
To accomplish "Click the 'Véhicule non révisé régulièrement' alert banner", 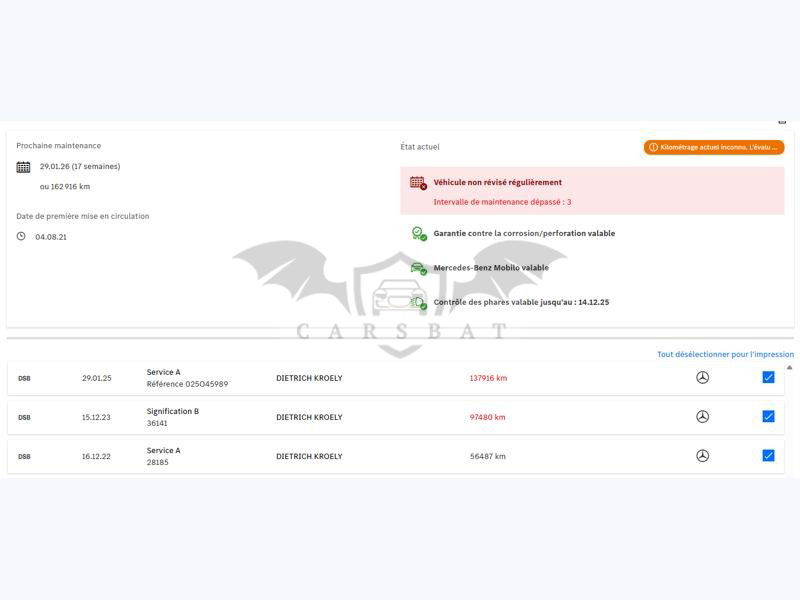I will click(x=592, y=191).
